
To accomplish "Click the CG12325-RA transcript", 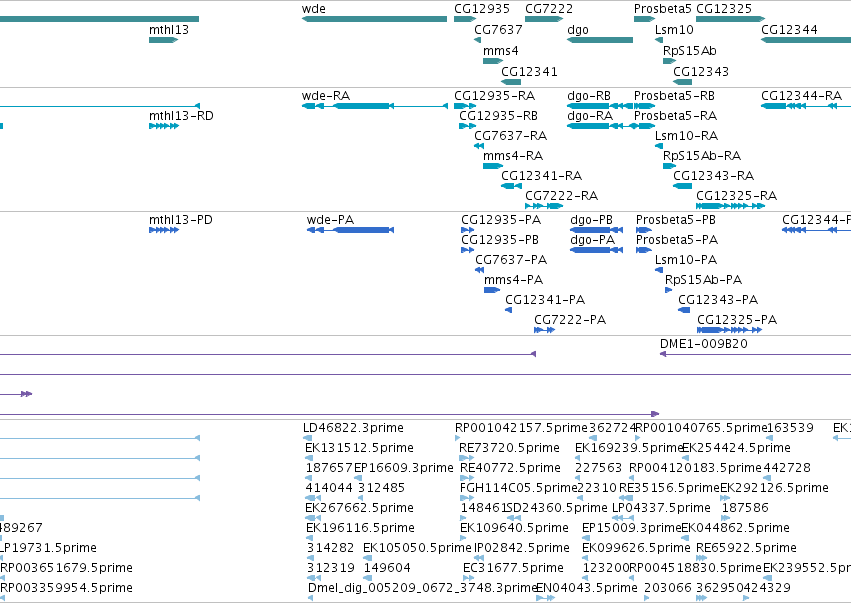I will coord(730,206).
